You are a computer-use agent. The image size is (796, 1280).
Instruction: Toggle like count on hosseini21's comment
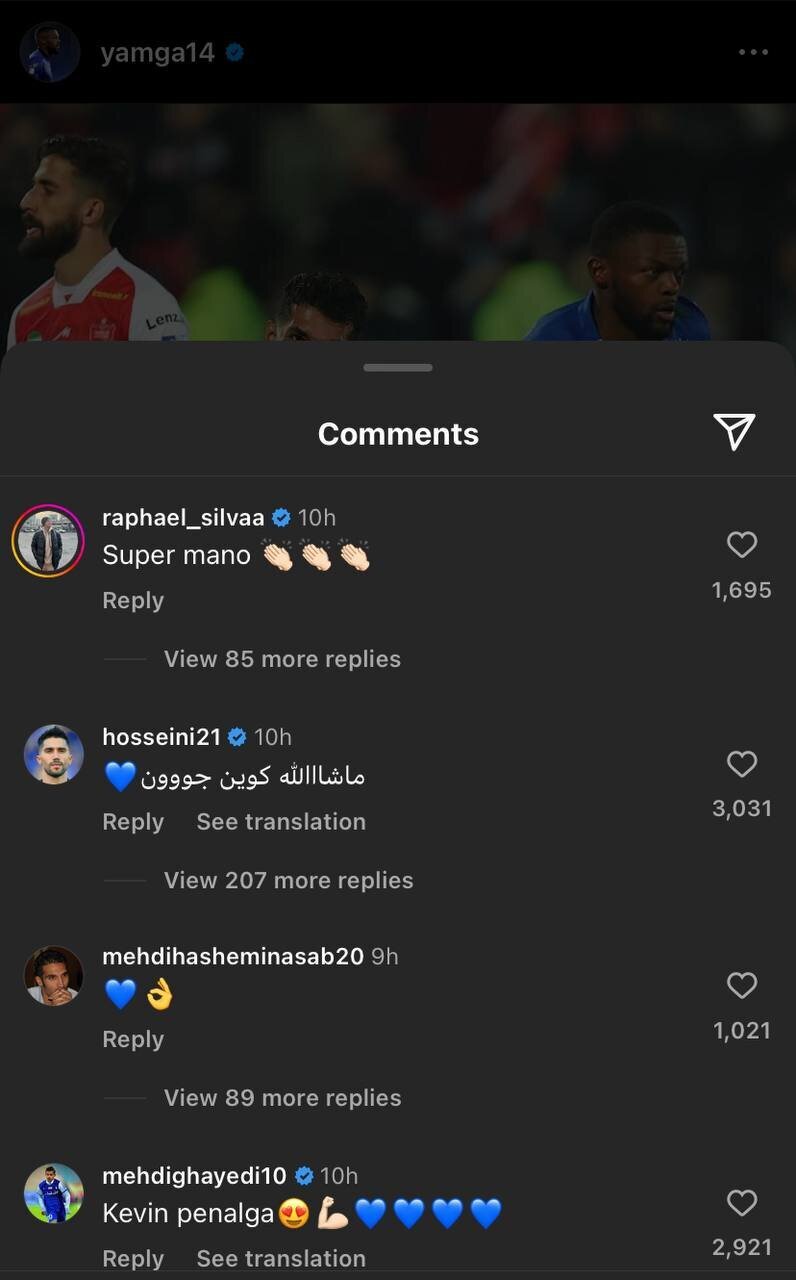click(x=742, y=809)
